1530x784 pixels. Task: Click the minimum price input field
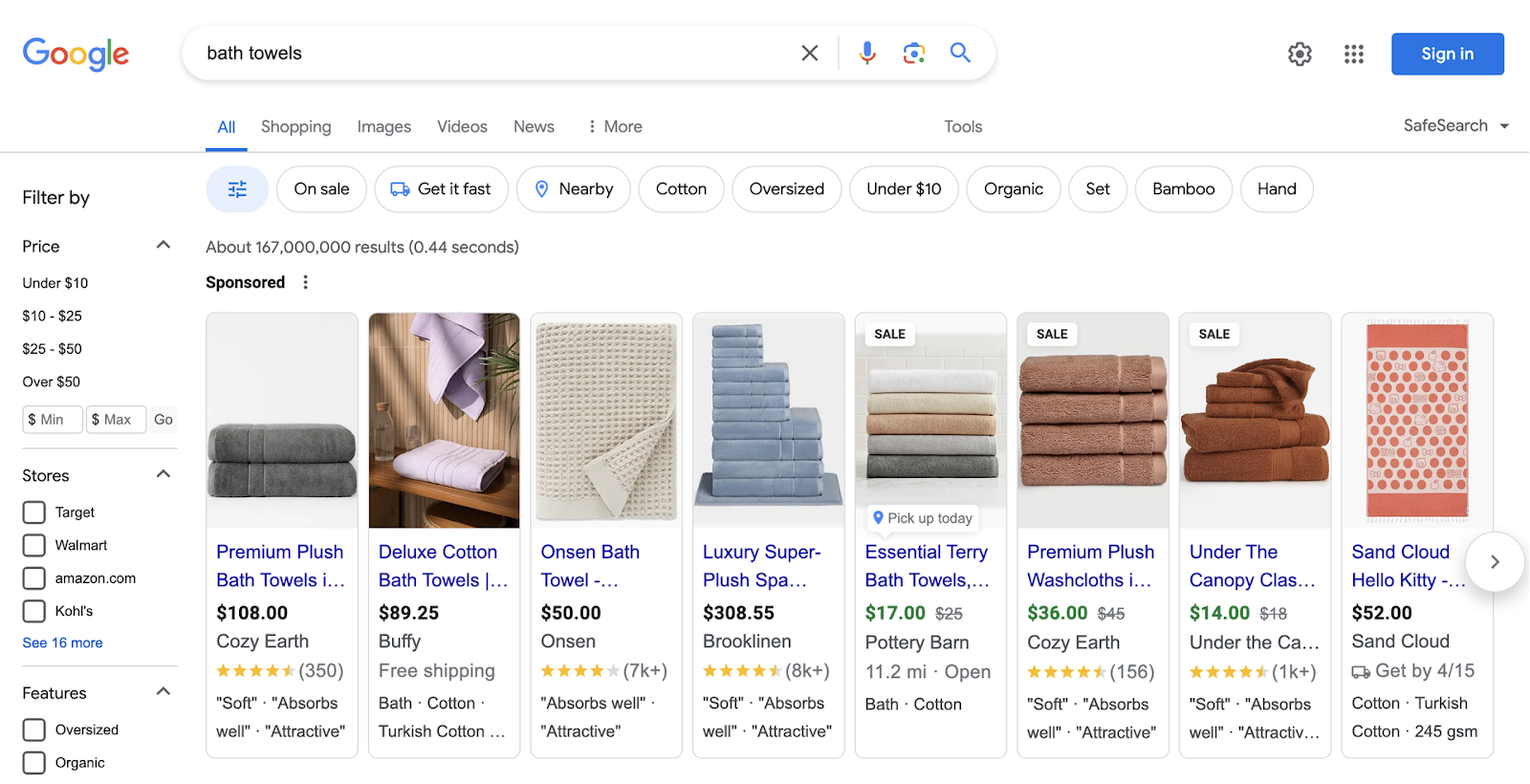pos(53,420)
